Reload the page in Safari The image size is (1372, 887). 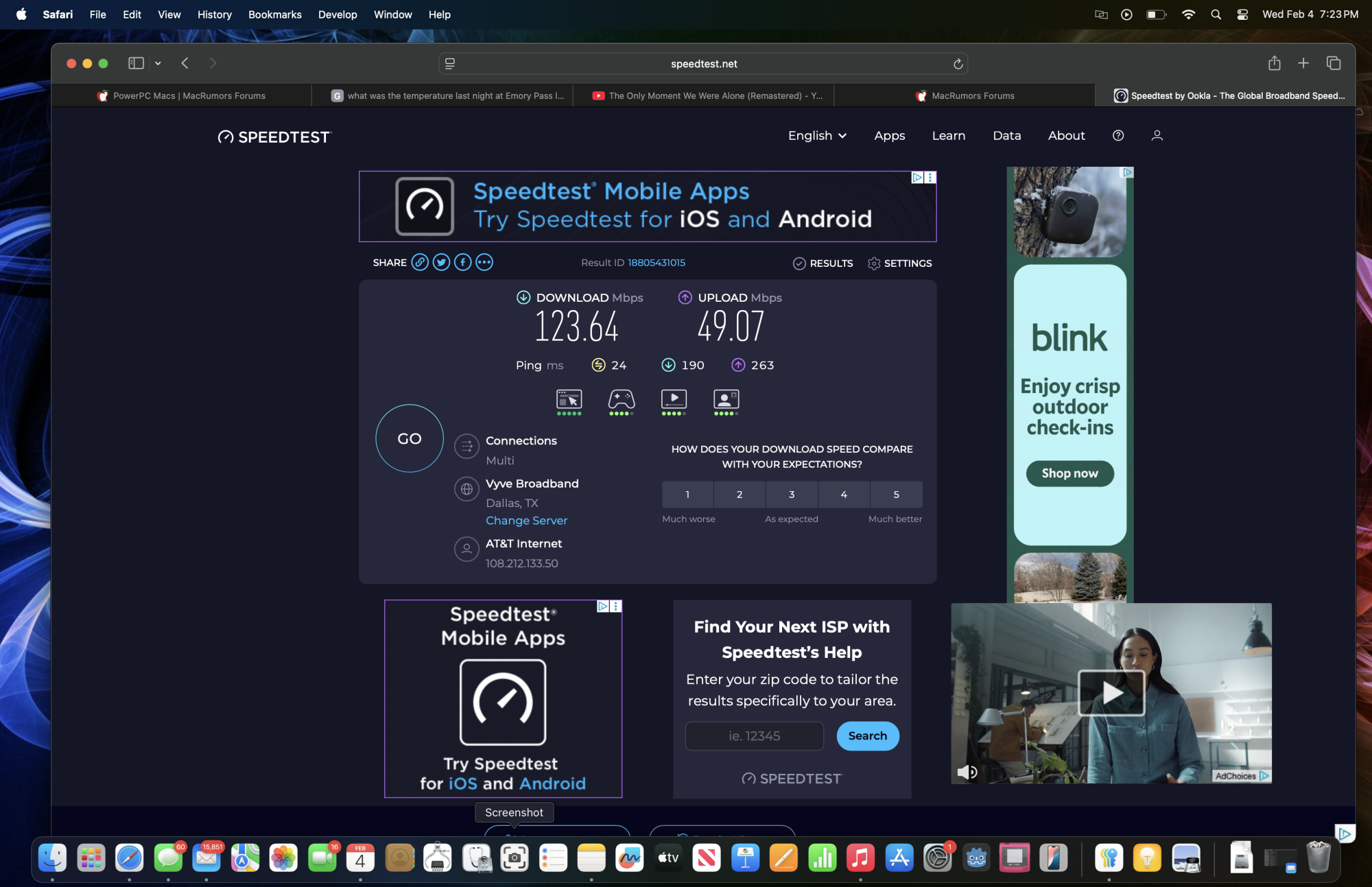958,64
